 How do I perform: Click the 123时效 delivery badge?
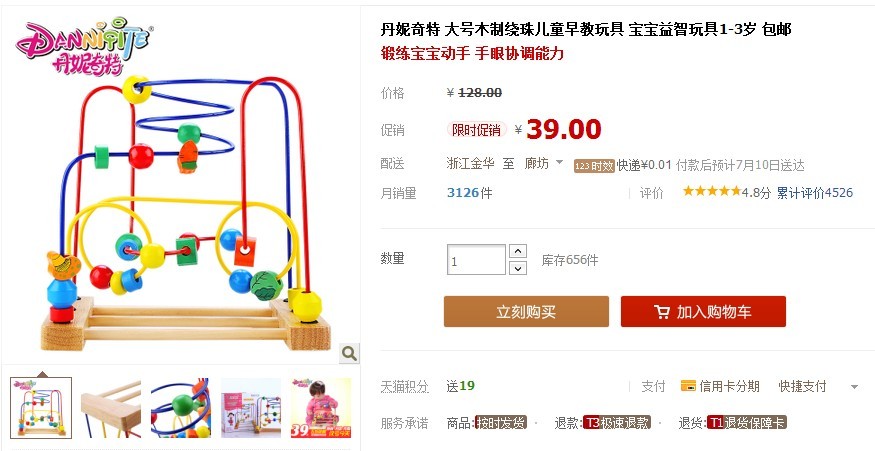594,166
